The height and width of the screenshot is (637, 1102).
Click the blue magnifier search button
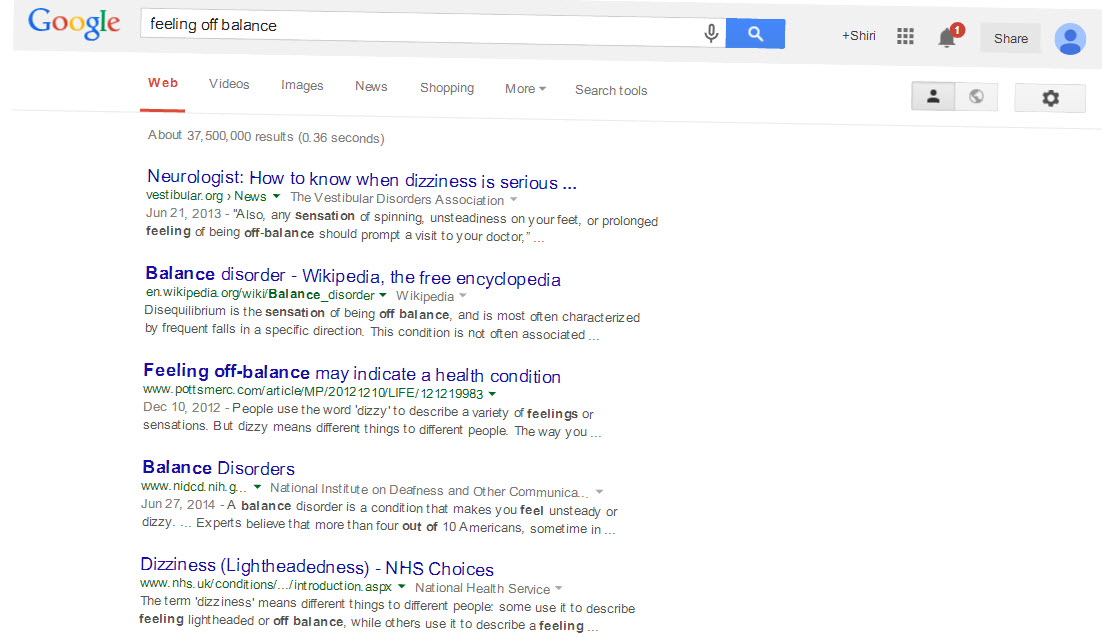(x=755, y=33)
